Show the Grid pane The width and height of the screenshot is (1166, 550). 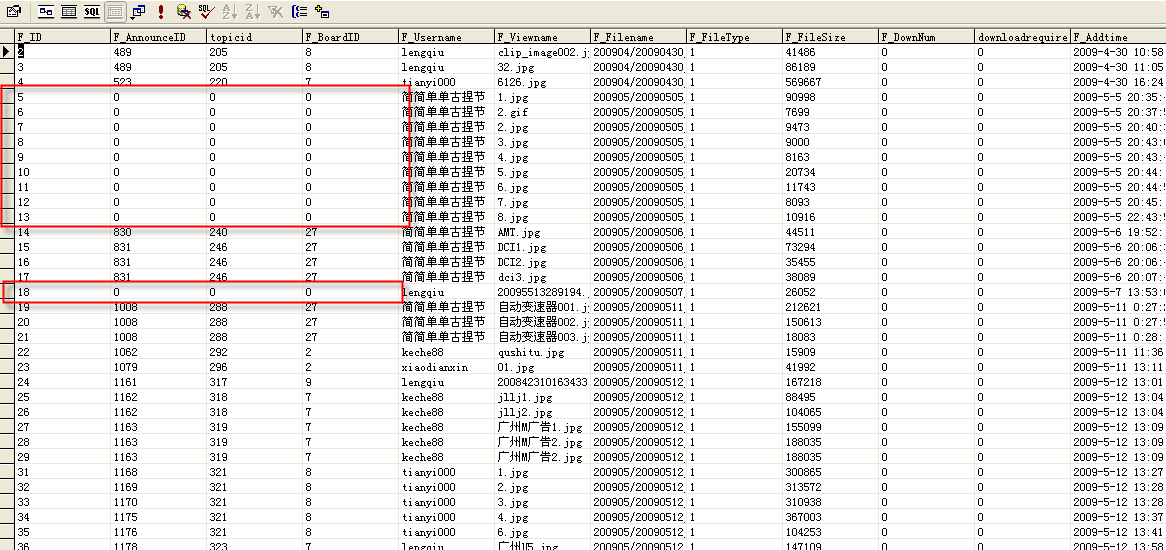(69, 11)
